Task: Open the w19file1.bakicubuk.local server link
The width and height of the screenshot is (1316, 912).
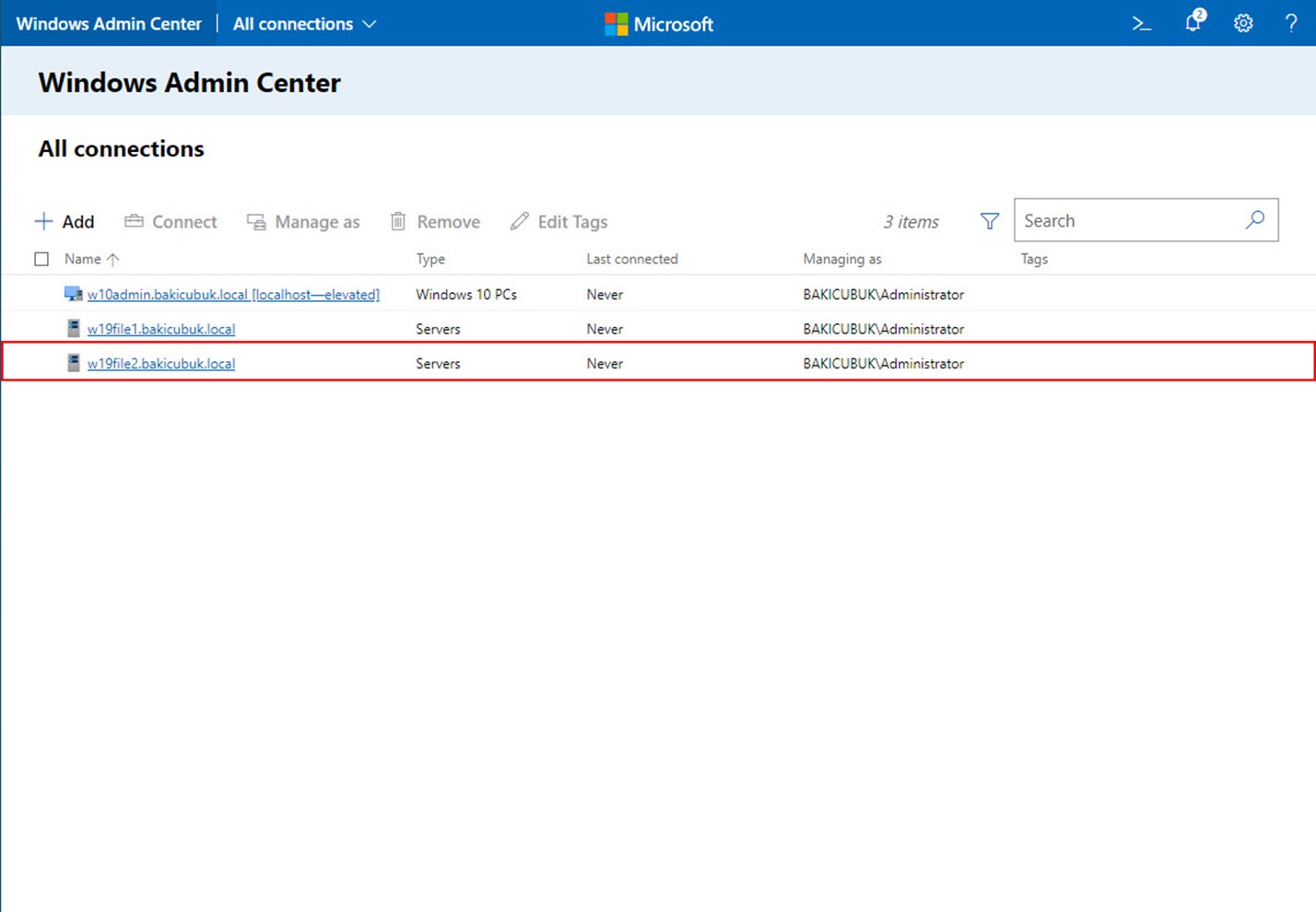Action: [161, 329]
